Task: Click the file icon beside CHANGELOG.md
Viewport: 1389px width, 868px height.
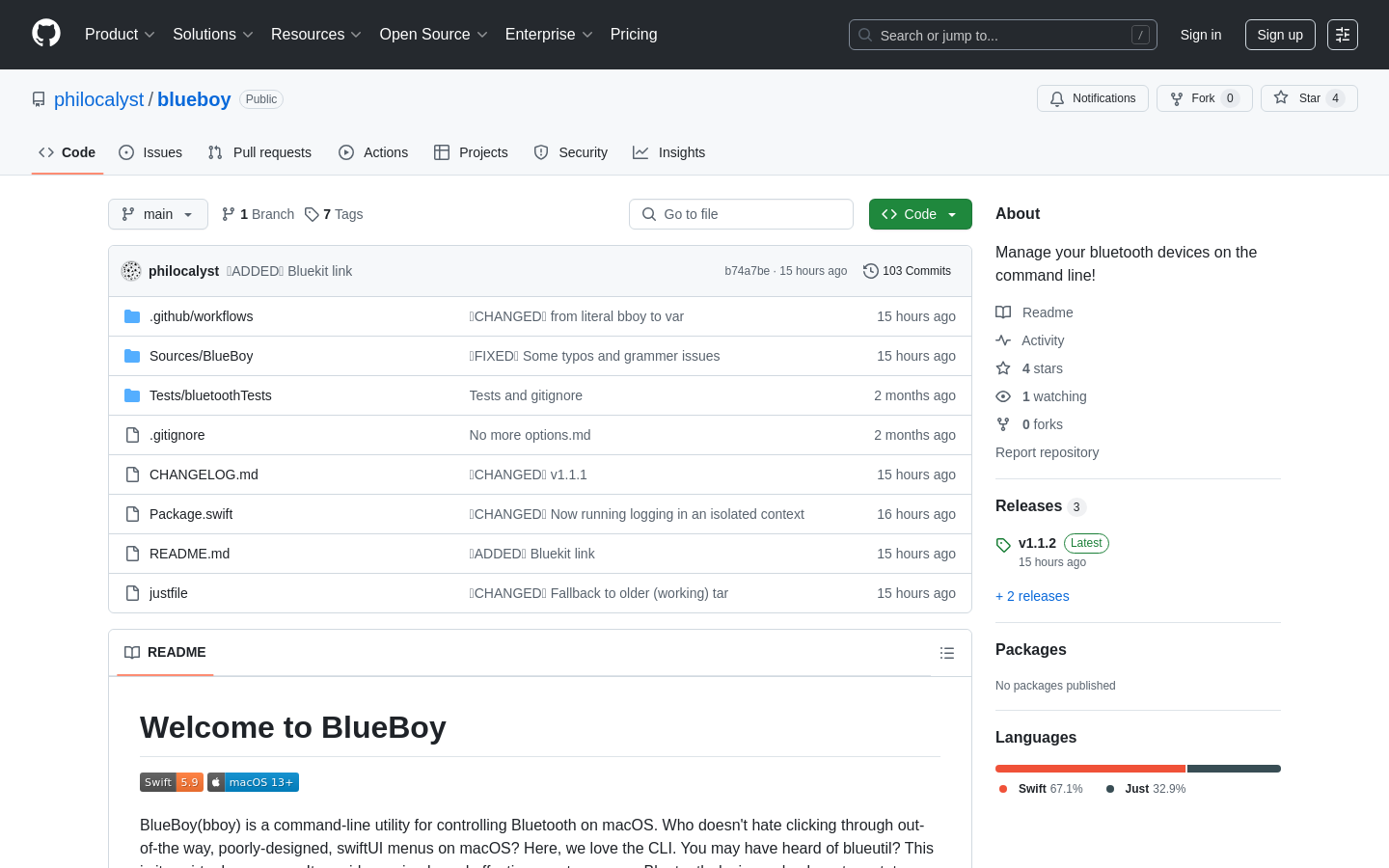Action: [x=132, y=475]
